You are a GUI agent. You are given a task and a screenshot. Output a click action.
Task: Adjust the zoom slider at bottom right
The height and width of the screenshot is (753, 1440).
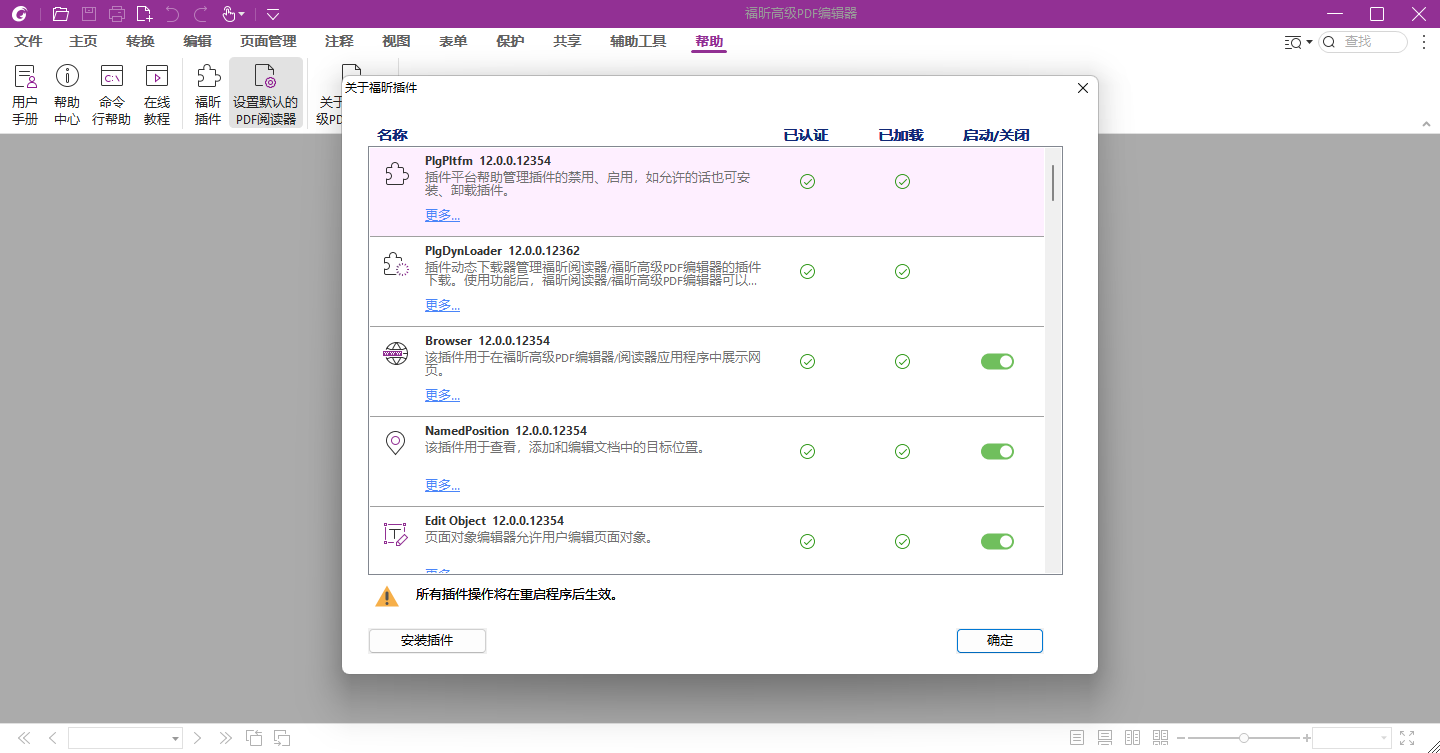click(x=1243, y=738)
